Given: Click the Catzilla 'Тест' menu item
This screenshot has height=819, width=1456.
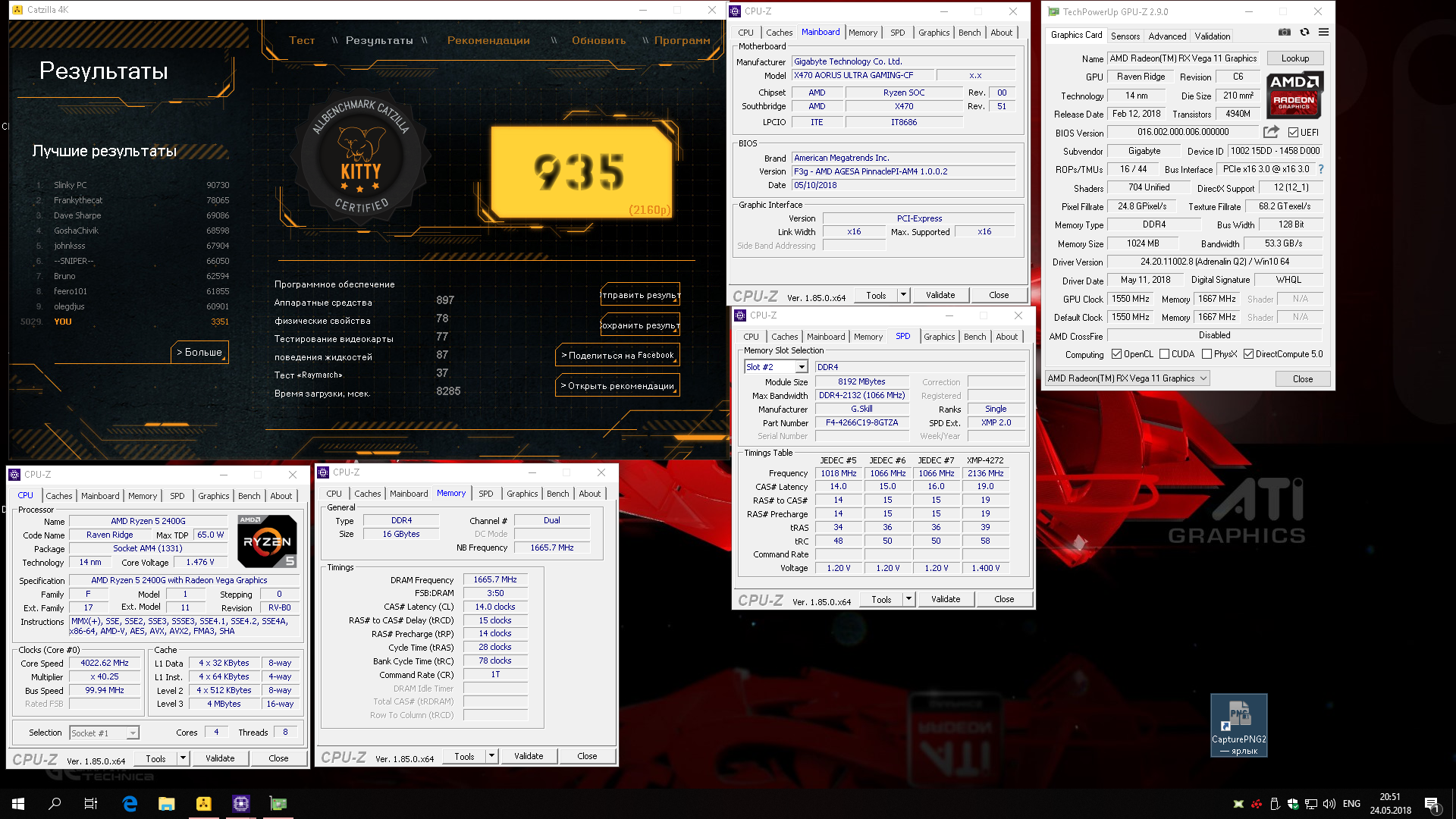Looking at the screenshot, I should [302, 40].
